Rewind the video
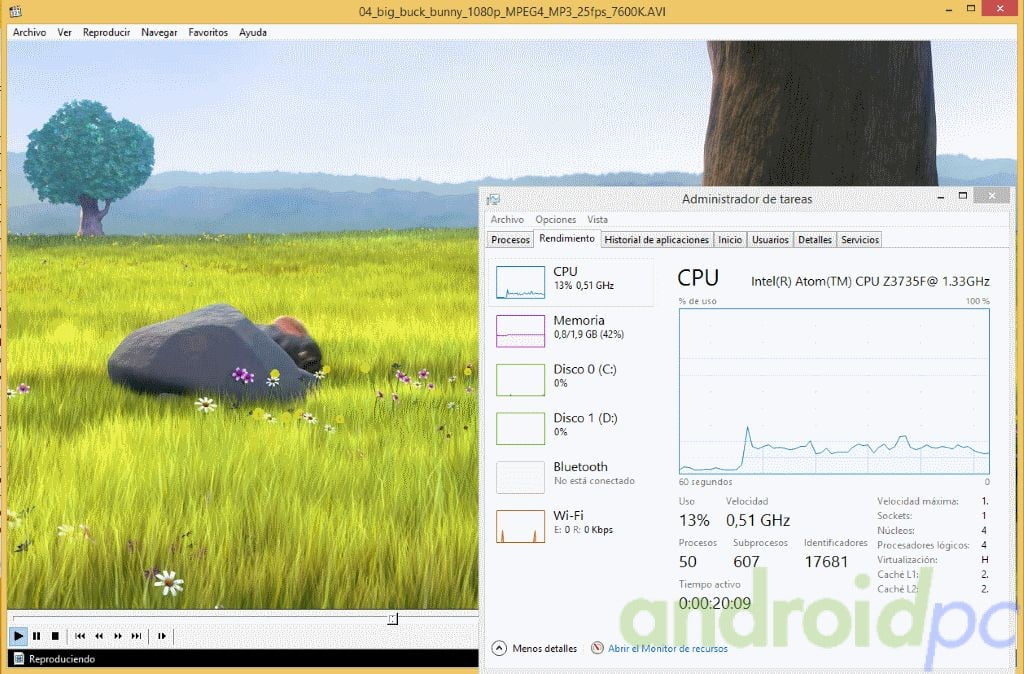This screenshot has height=674, width=1024. 99,635
